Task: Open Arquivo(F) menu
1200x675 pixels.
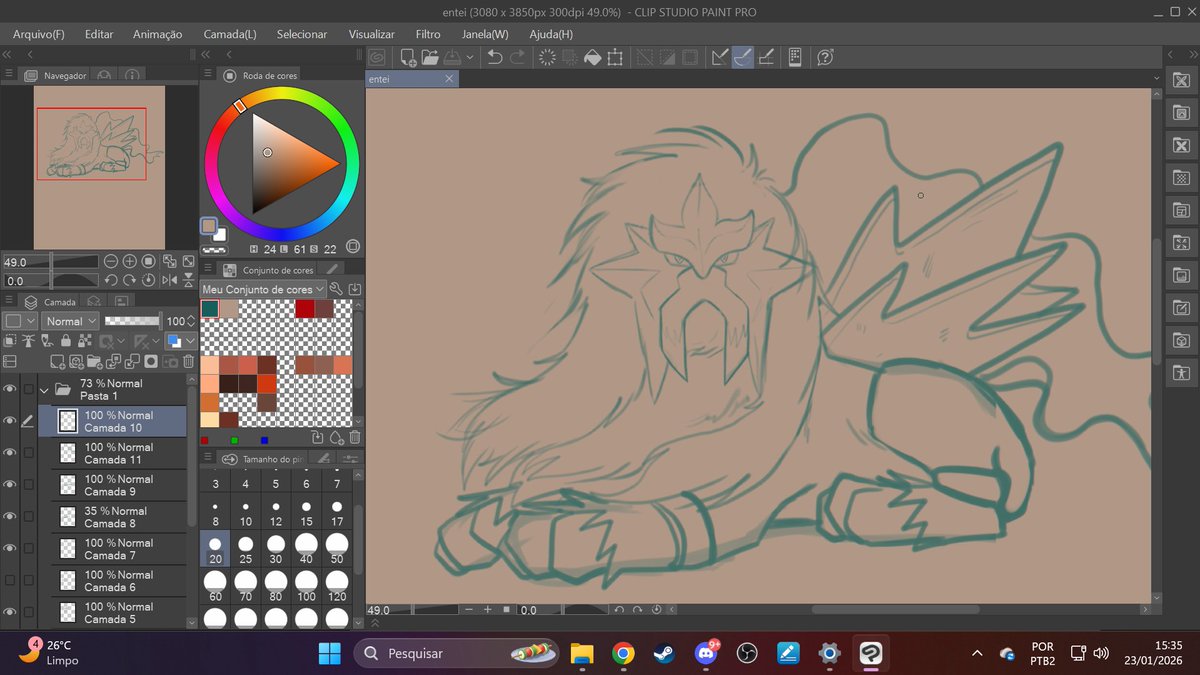Action: coord(39,34)
